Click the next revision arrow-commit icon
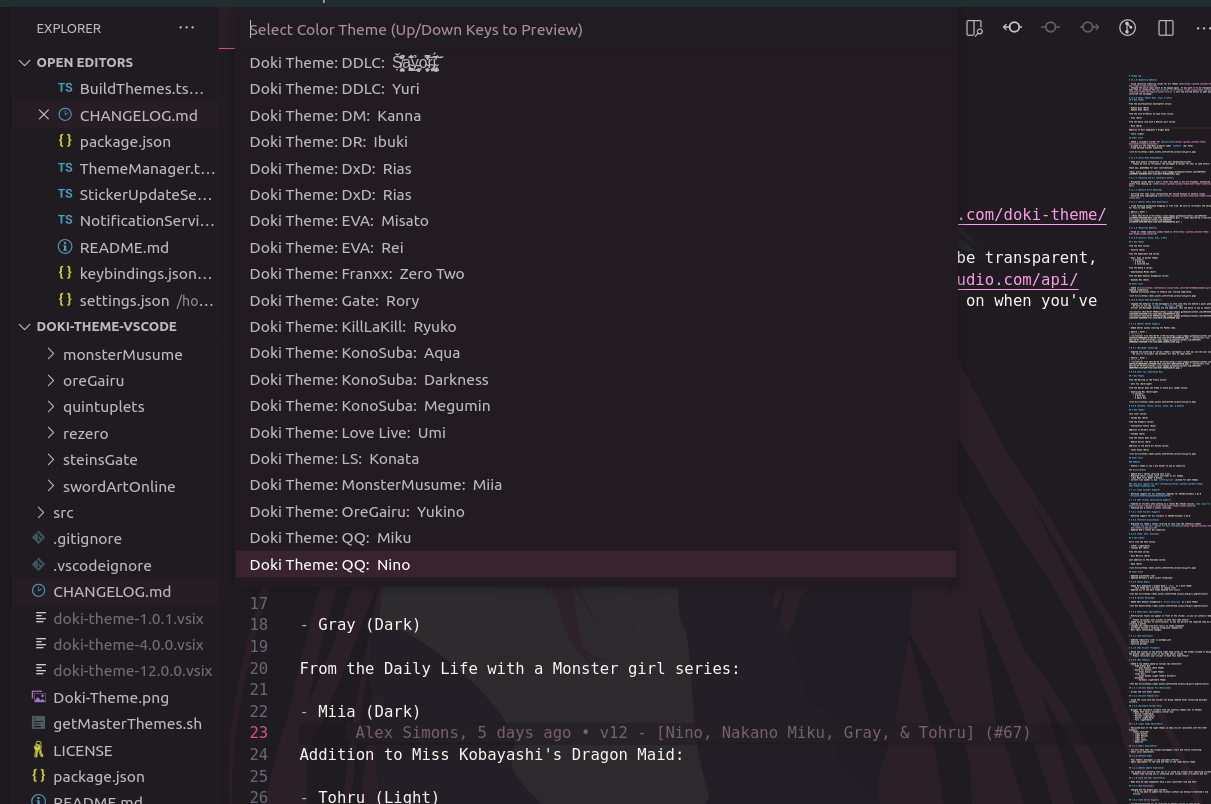1211x804 pixels. pyautogui.click(x=1089, y=28)
